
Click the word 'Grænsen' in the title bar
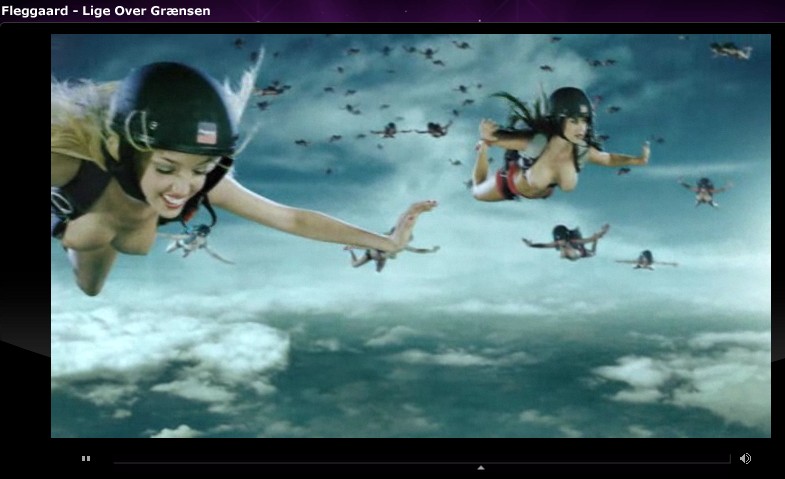pyautogui.click(x=180, y=11)
